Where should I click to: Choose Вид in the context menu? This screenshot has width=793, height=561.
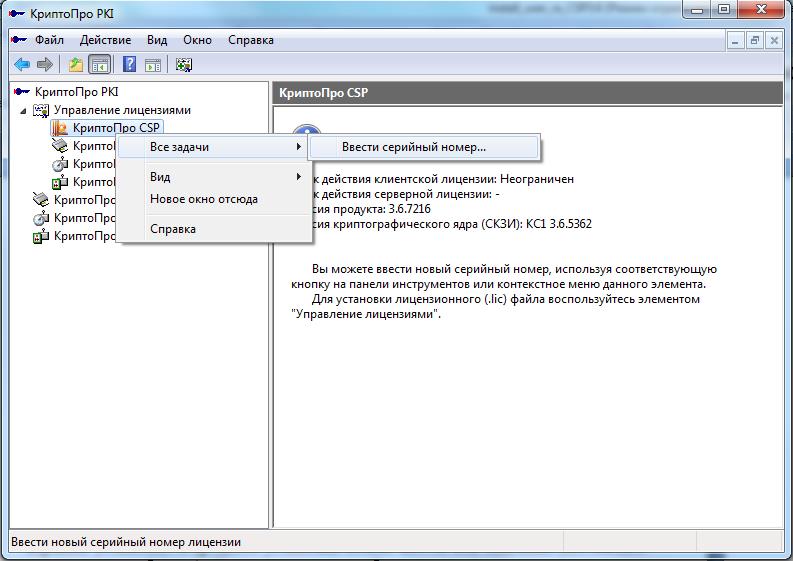click(x=212, y=177)
